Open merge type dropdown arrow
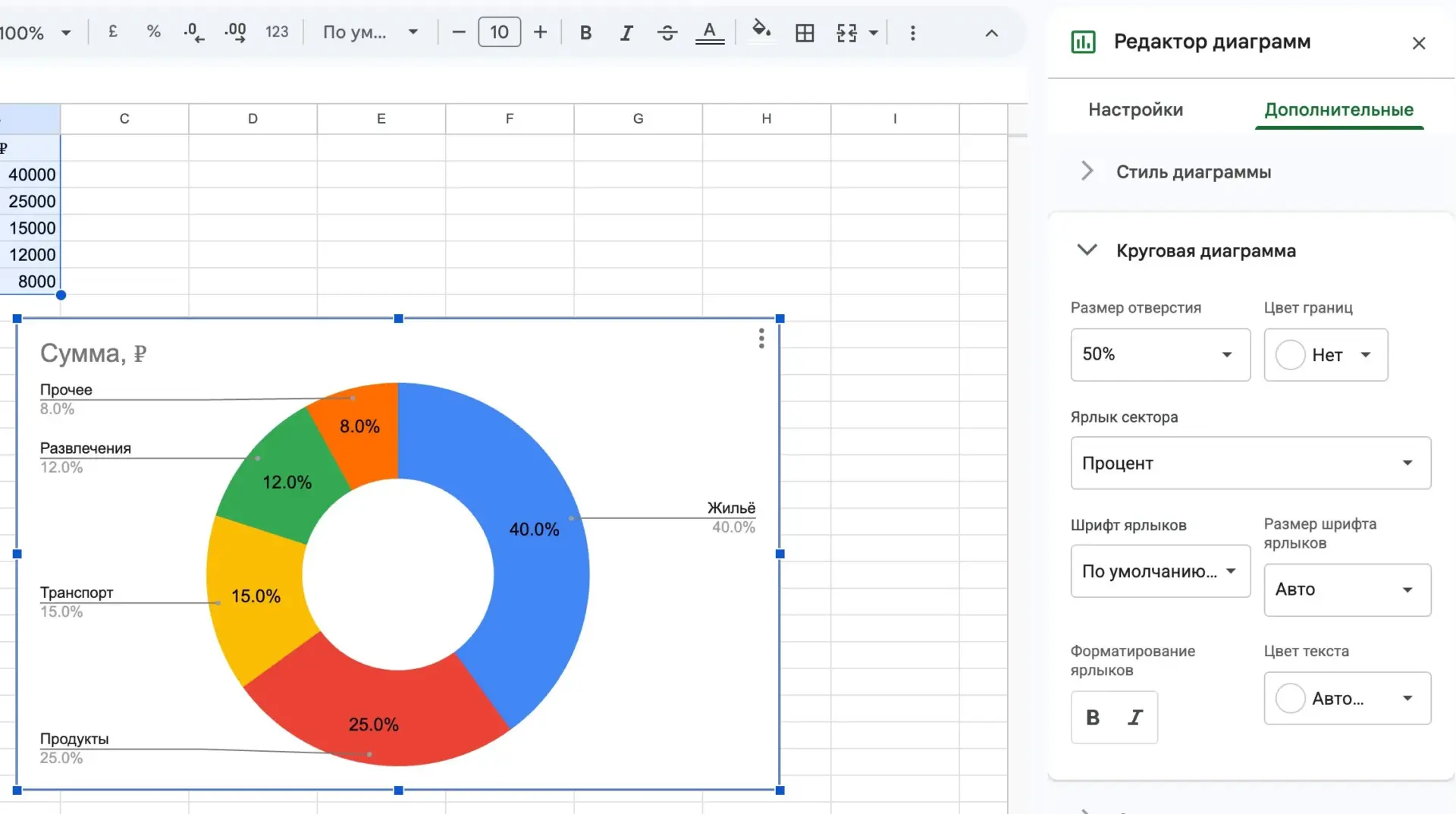Screen dimensions: 1456x814 874,33
